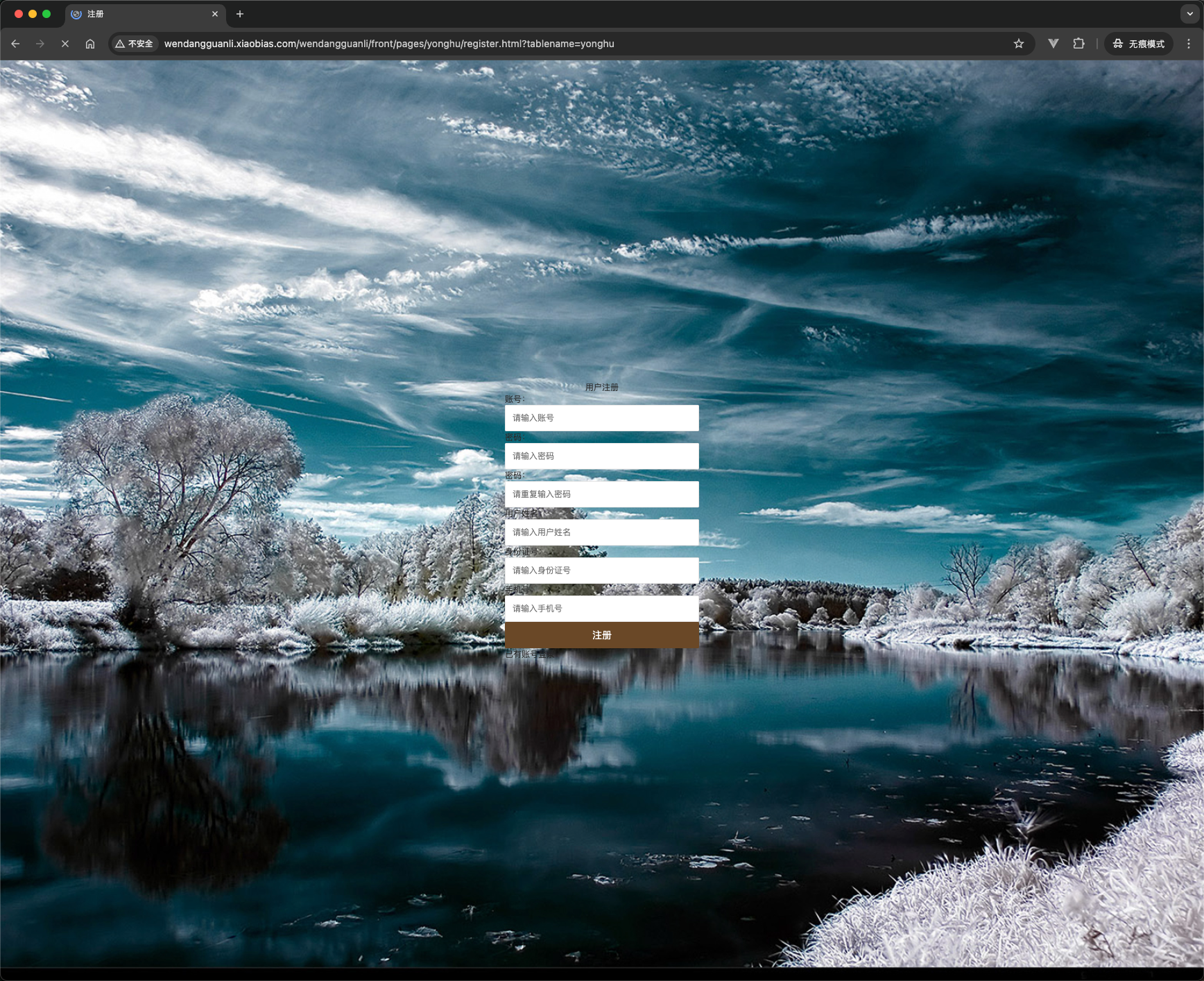Close the 注册 tab
1204x981 pixels.
pyautogui.click(x=215, y=14)
